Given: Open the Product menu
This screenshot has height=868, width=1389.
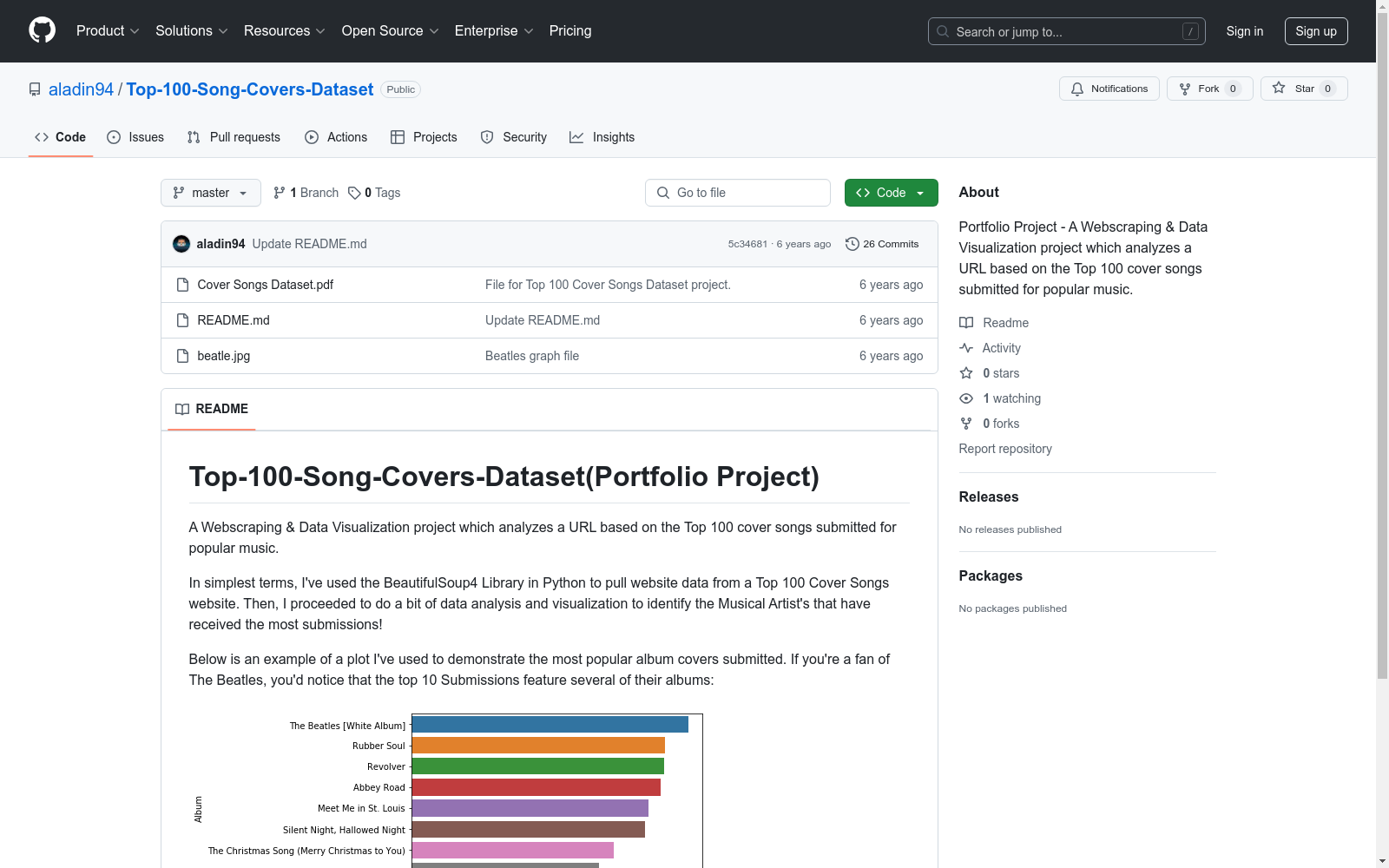Looking at the screenshot, I should (x=108, y=30).
